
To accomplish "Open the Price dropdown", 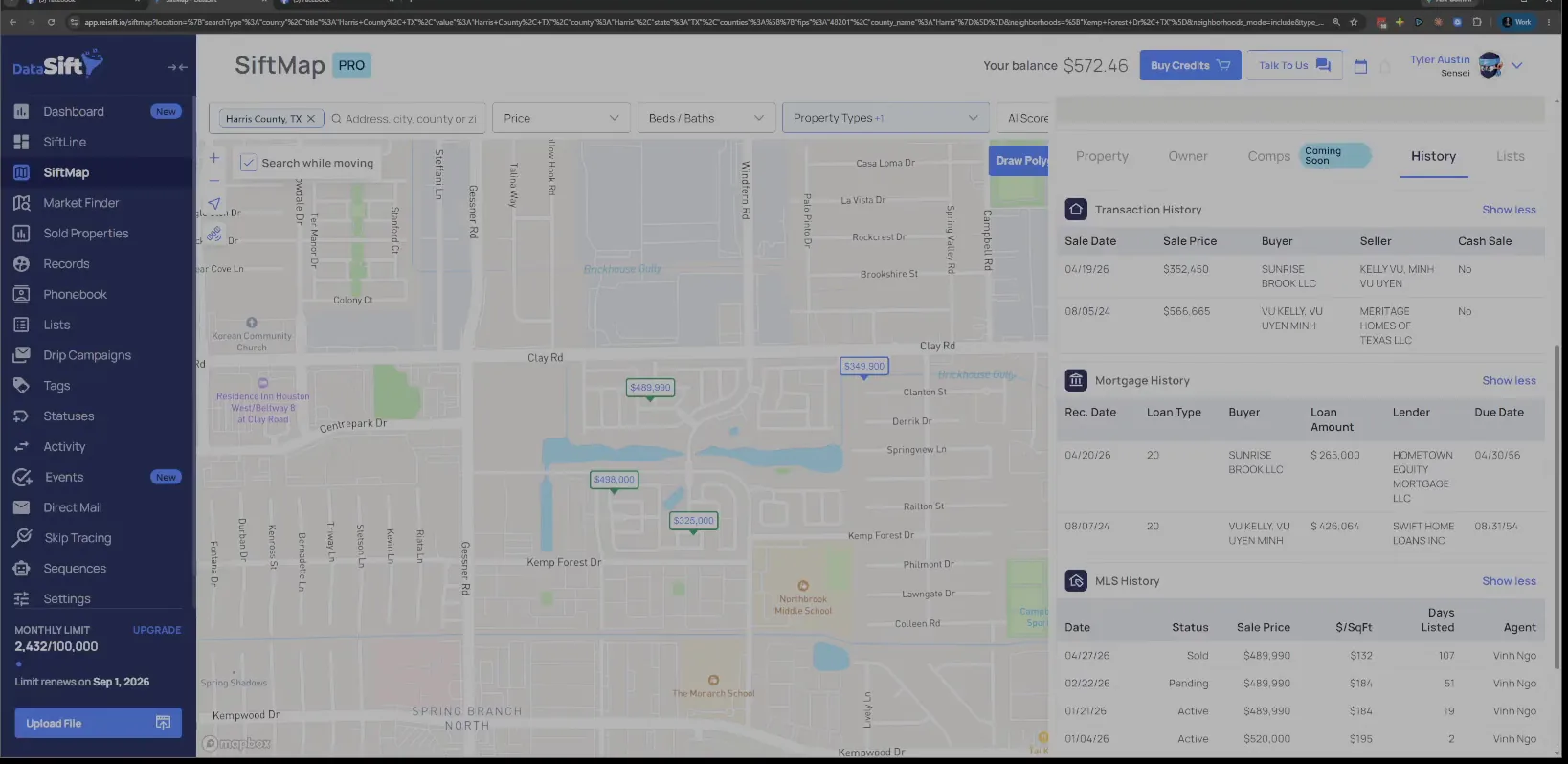I will click(561, 118).
